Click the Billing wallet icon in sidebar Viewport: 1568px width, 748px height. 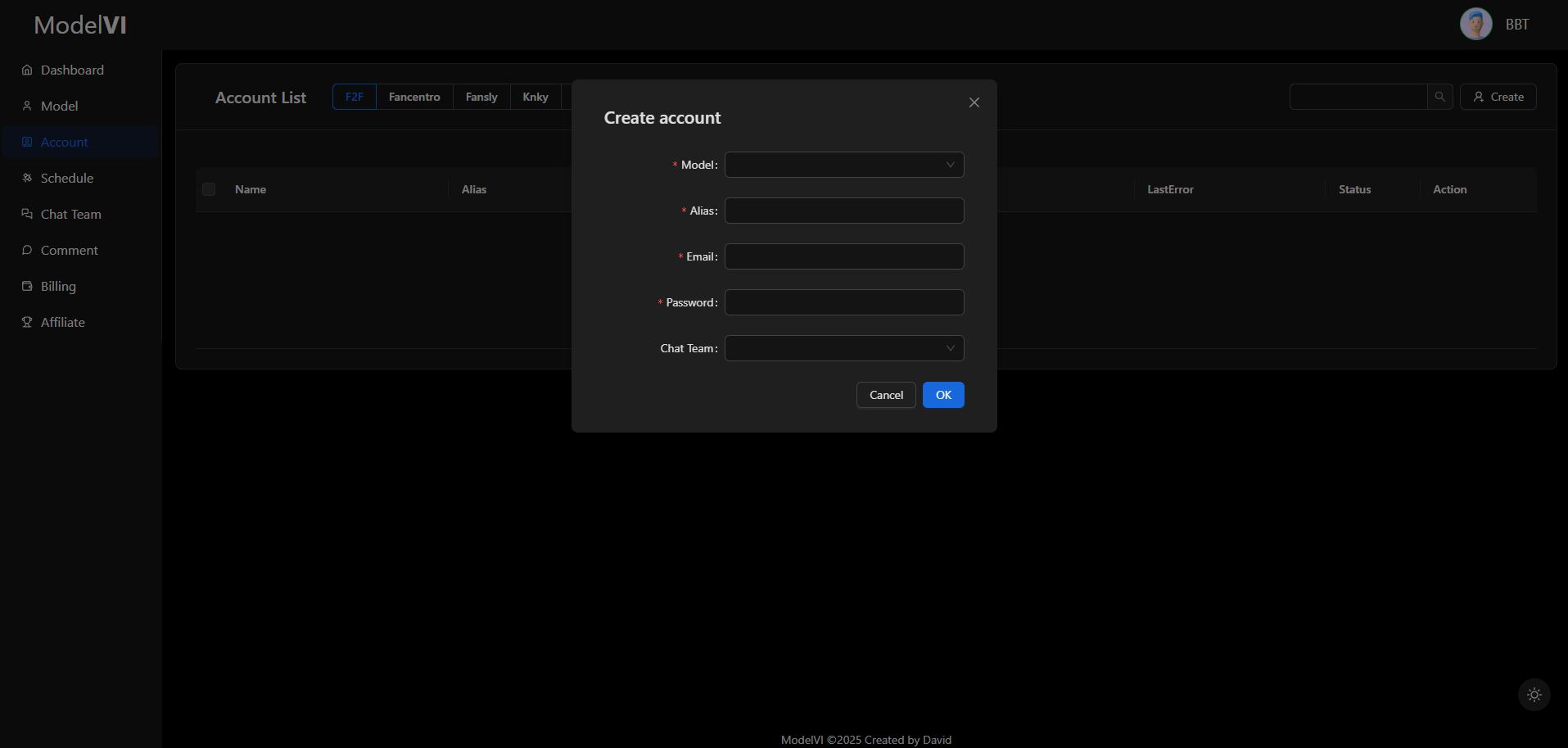pyautogui.click(x=27, y=286)
